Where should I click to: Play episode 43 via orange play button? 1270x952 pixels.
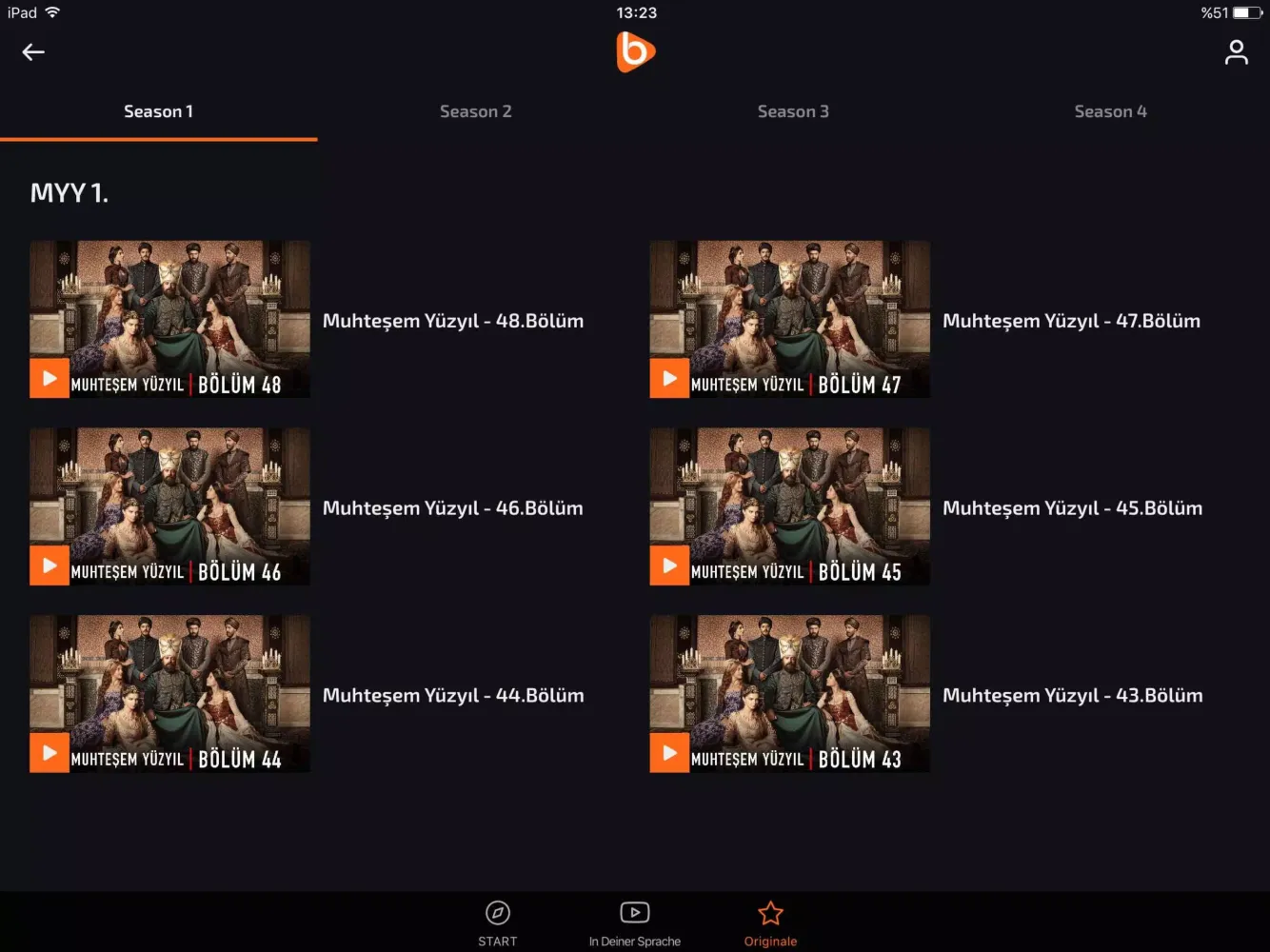point(669,753)
